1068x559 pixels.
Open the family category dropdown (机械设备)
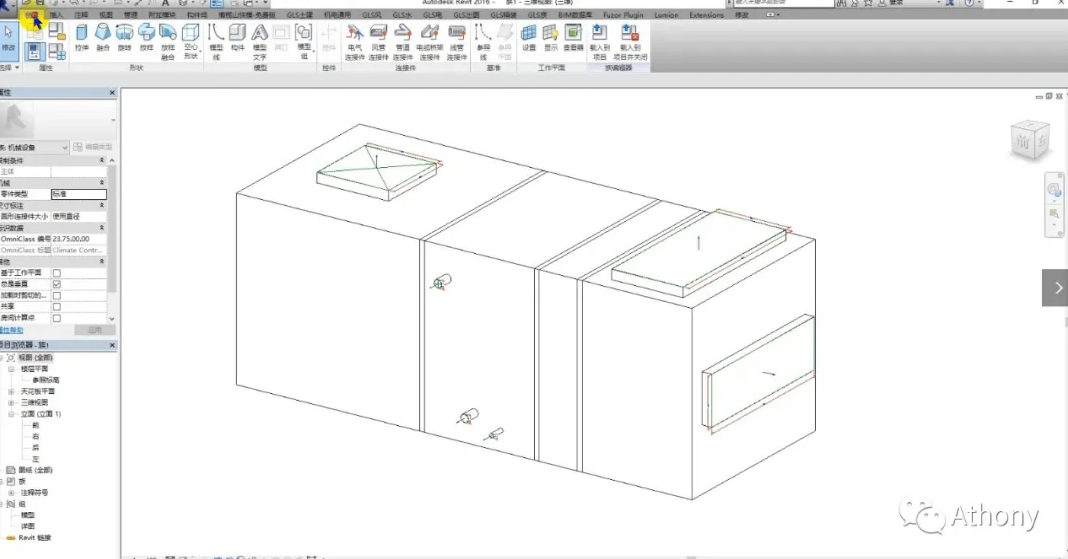[34, 147]
